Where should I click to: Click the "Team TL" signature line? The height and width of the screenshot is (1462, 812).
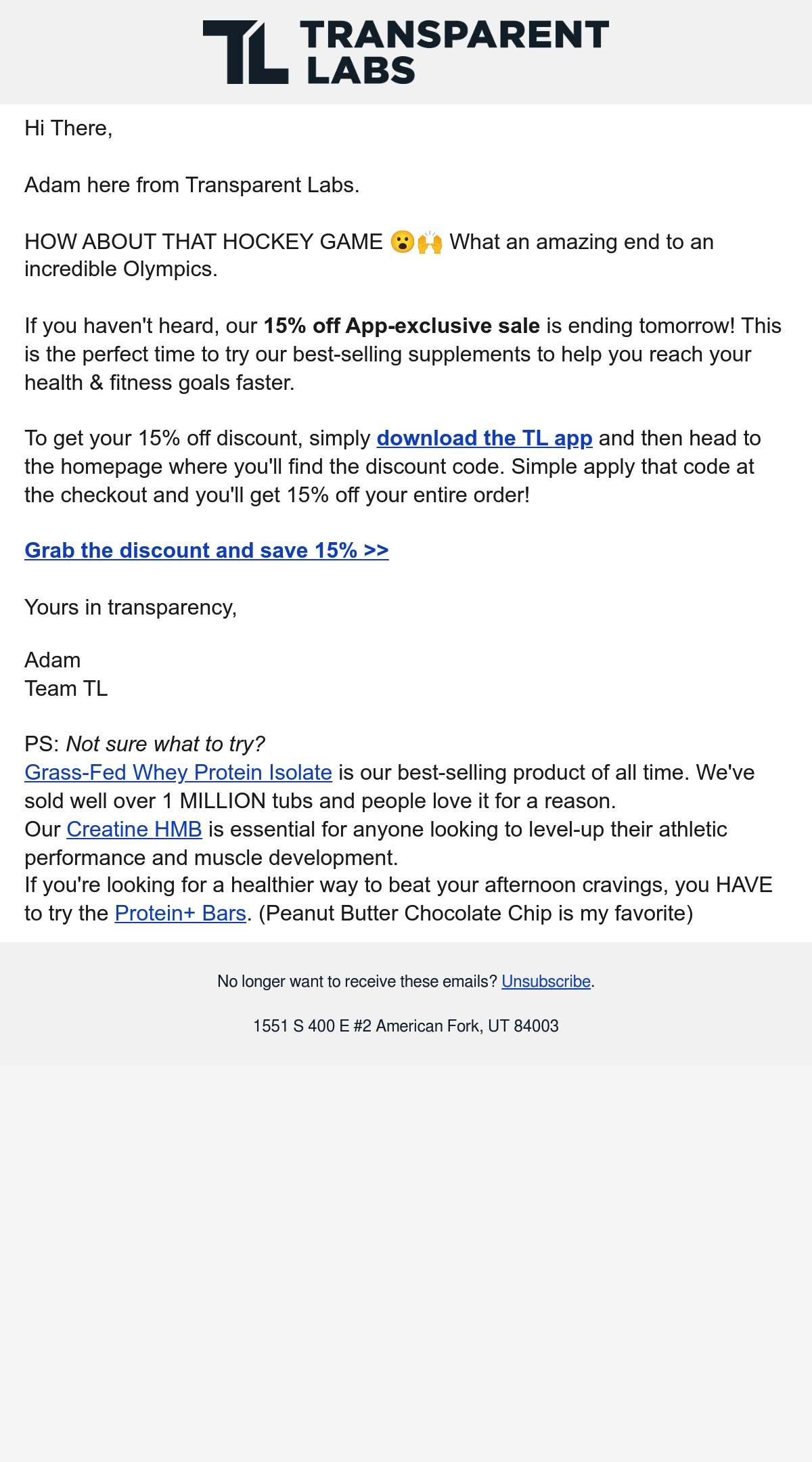coord(66,688)
